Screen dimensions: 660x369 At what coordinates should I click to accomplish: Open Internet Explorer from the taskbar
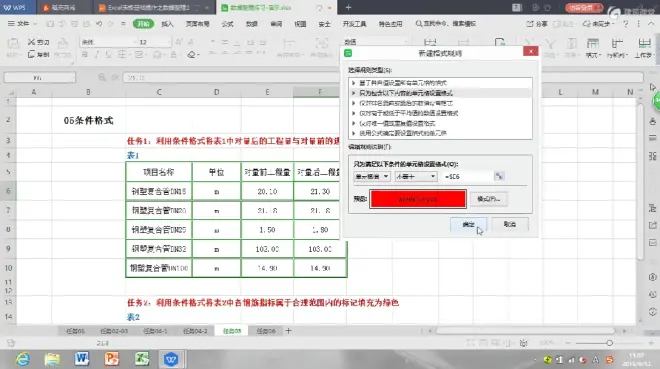click(x=23, y=359)
